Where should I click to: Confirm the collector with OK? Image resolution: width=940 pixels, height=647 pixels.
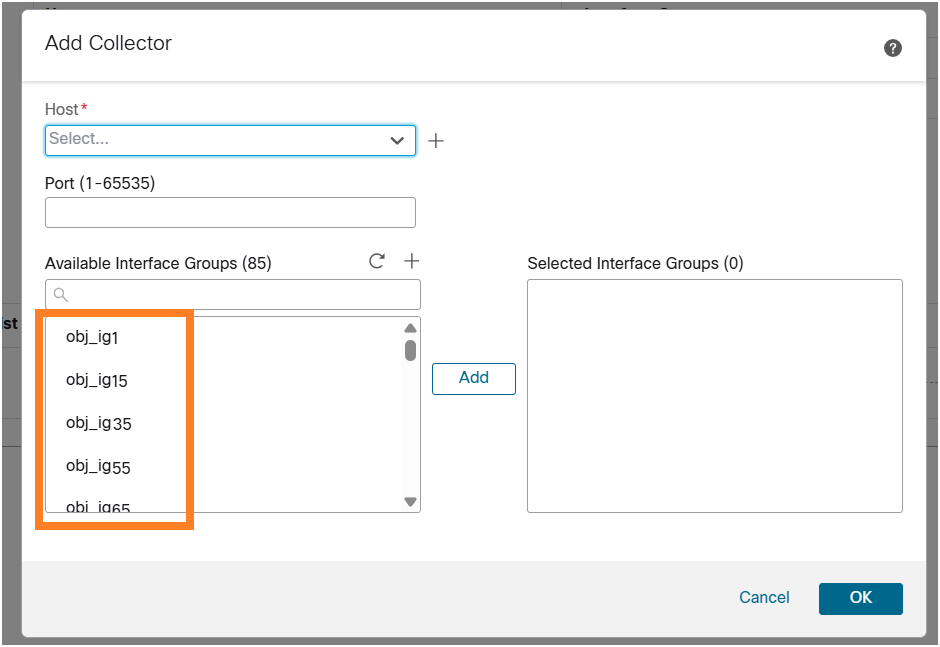point(860,598)
